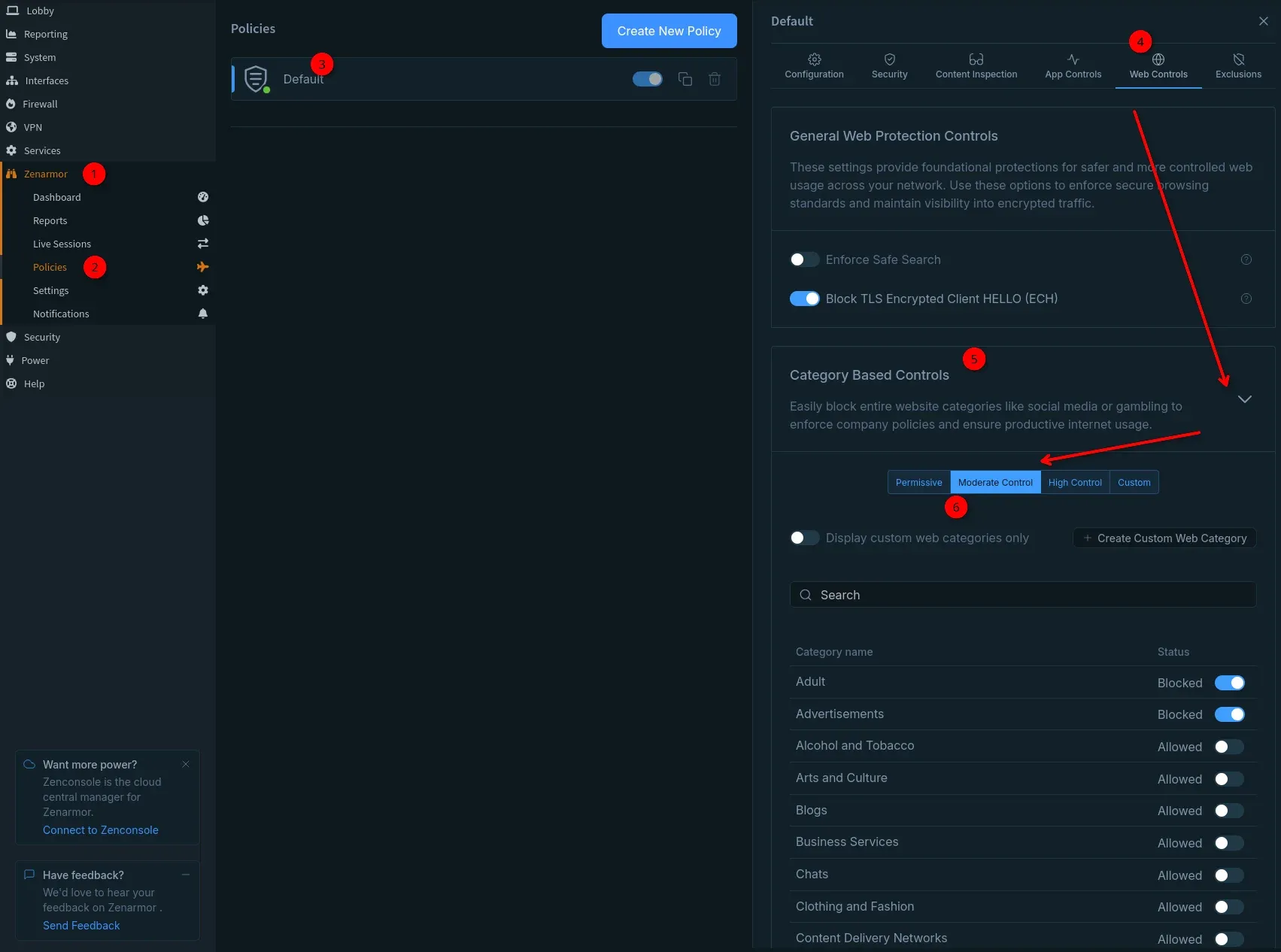Viewport: 1281px width, 952px height.
Task: Toggle the Blogs category switch
Action: click(x=1229, y=811)
